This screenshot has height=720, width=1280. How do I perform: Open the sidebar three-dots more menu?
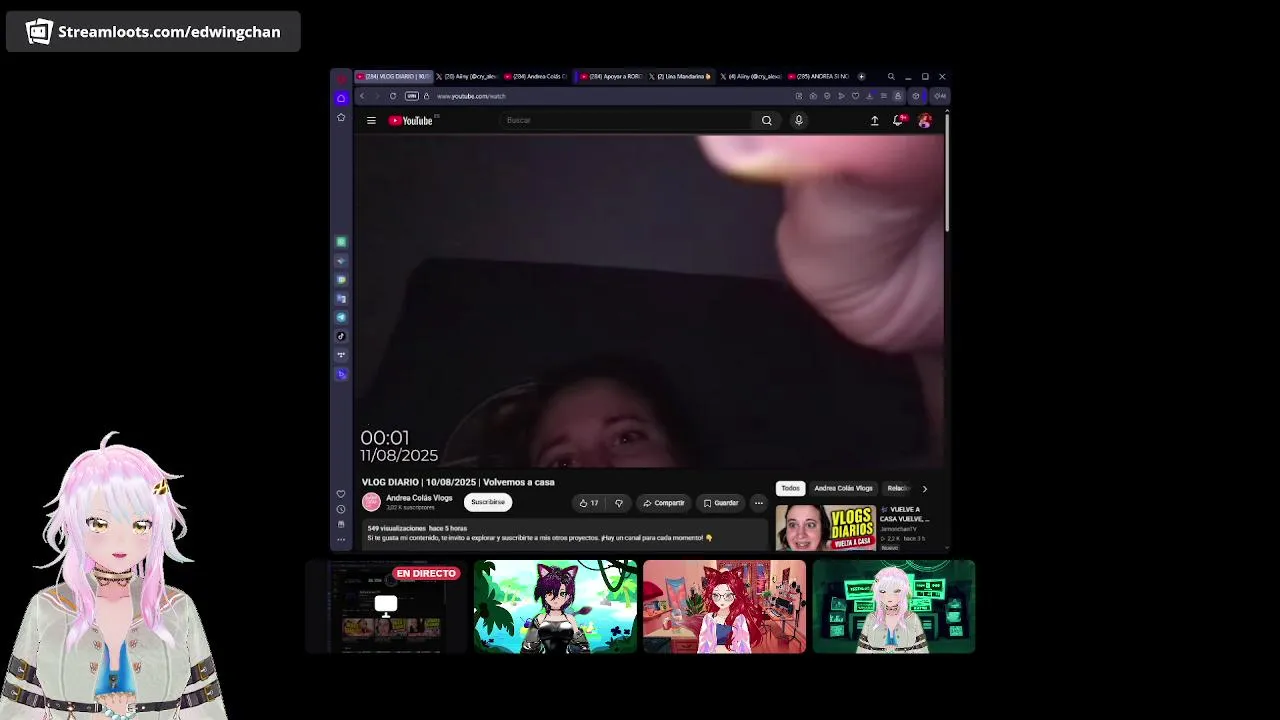[x=341, y=540]
